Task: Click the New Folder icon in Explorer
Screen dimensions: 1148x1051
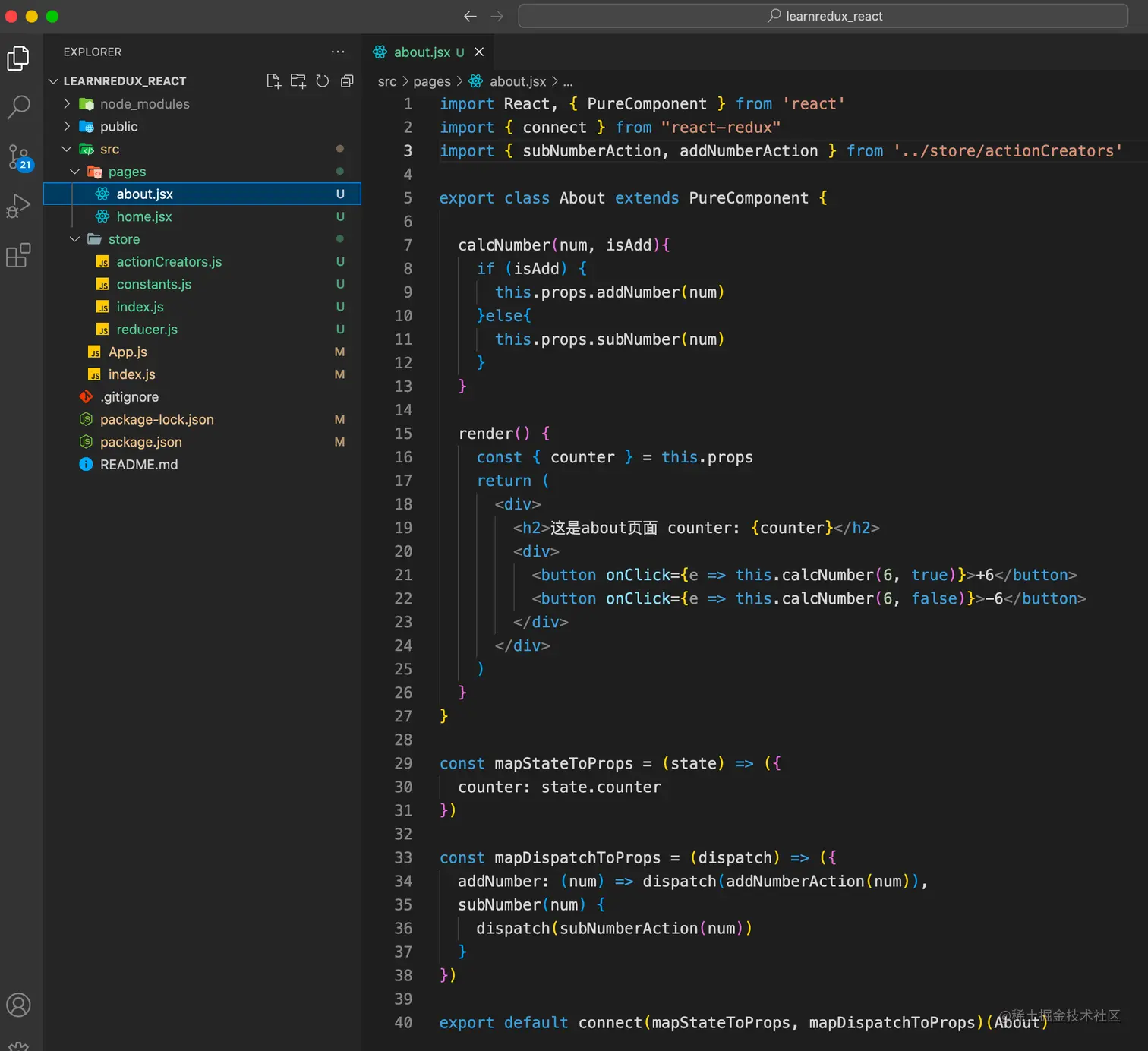Action: point(298,81)
